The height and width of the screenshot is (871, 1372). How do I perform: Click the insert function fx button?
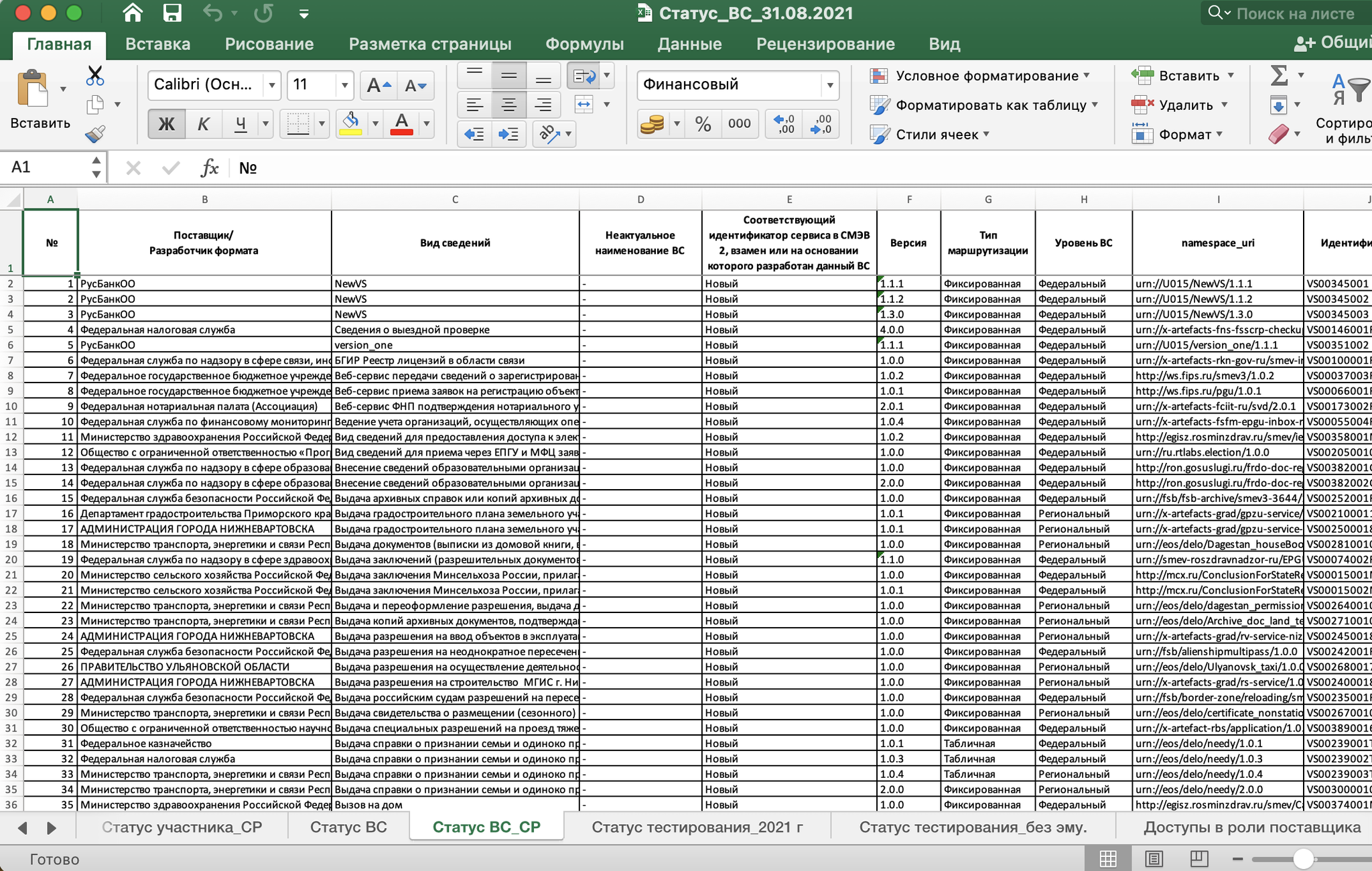pyautogui.click(x=210, y=167)
